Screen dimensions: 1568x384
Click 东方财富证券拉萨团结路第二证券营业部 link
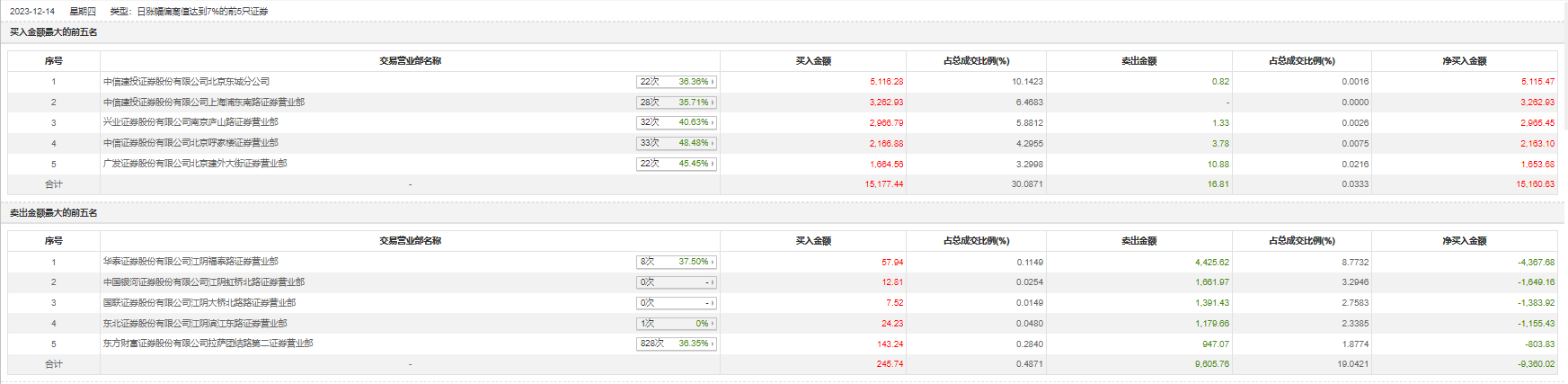(208, 344)
